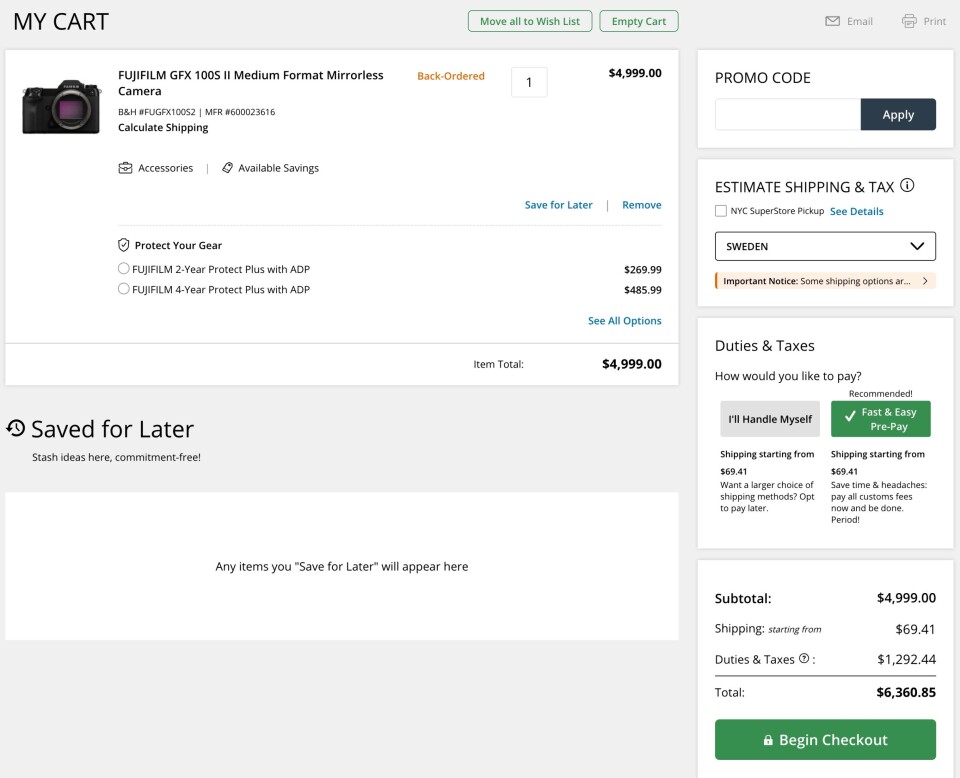
Task: Click into the promo code input field
Action: 787,115
